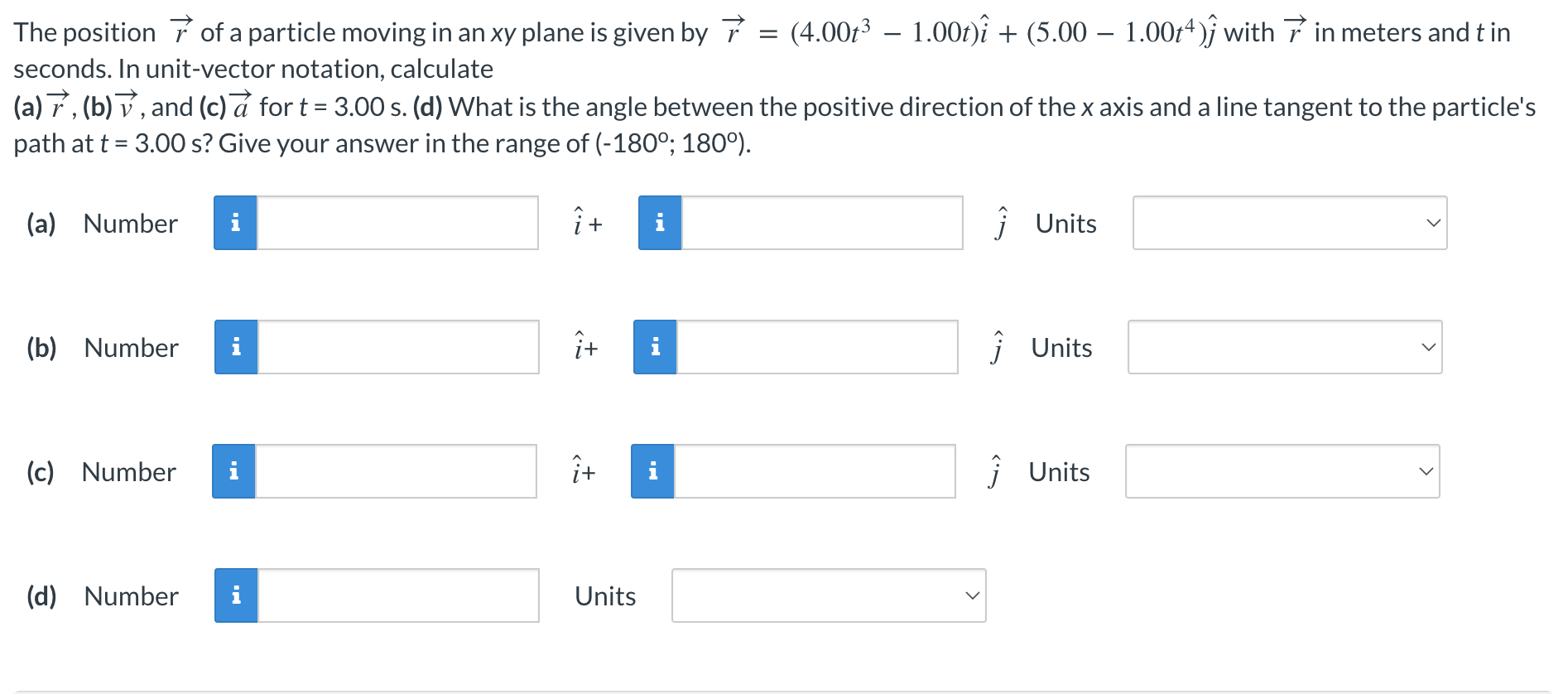Click info icon for part (b) i-component
Viewport: 1568px width, 694px height.
coord(236,347)
